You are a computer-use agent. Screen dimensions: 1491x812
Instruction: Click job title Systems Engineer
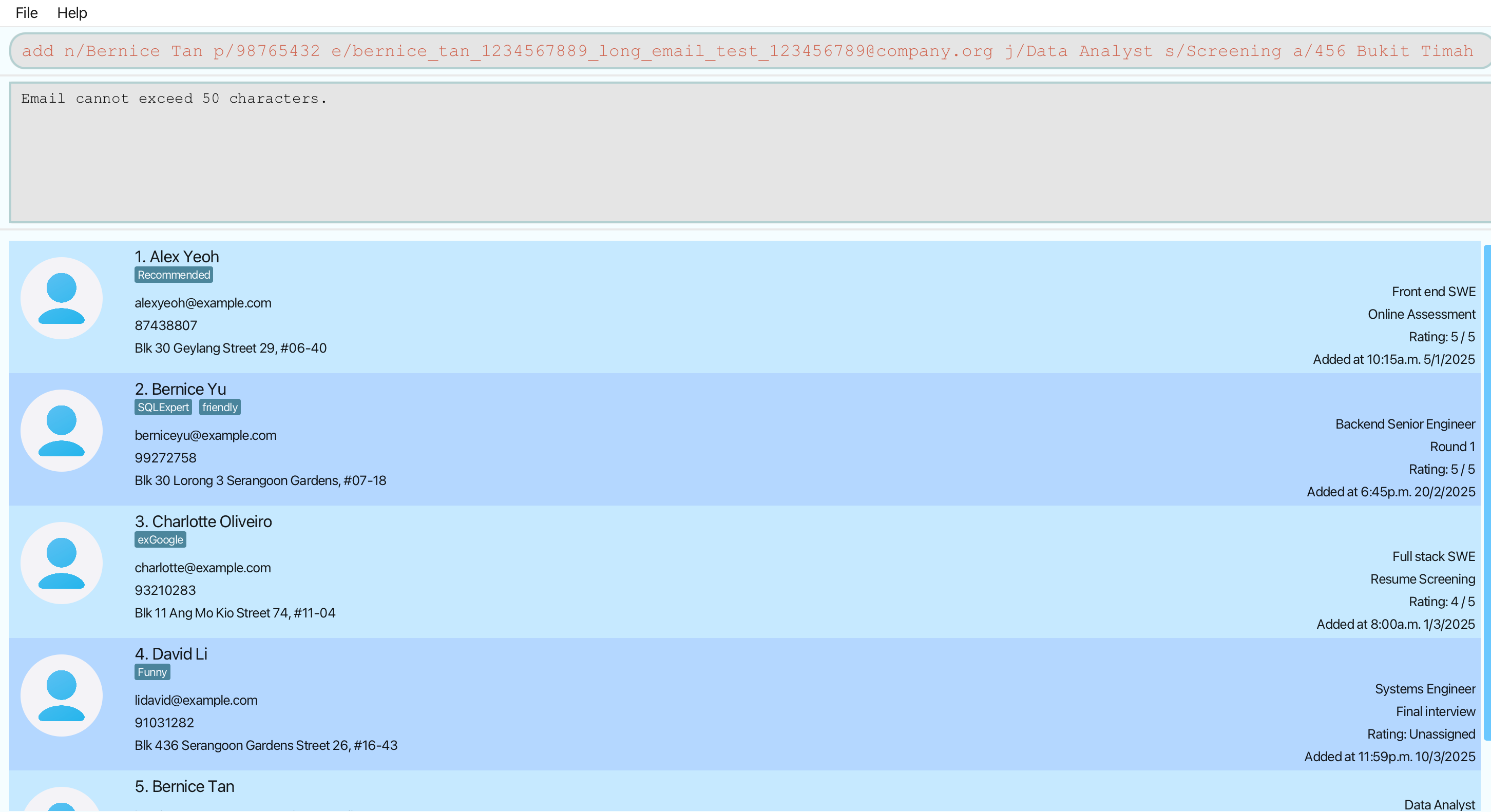pyautogui.click(x=1425, y=690)
